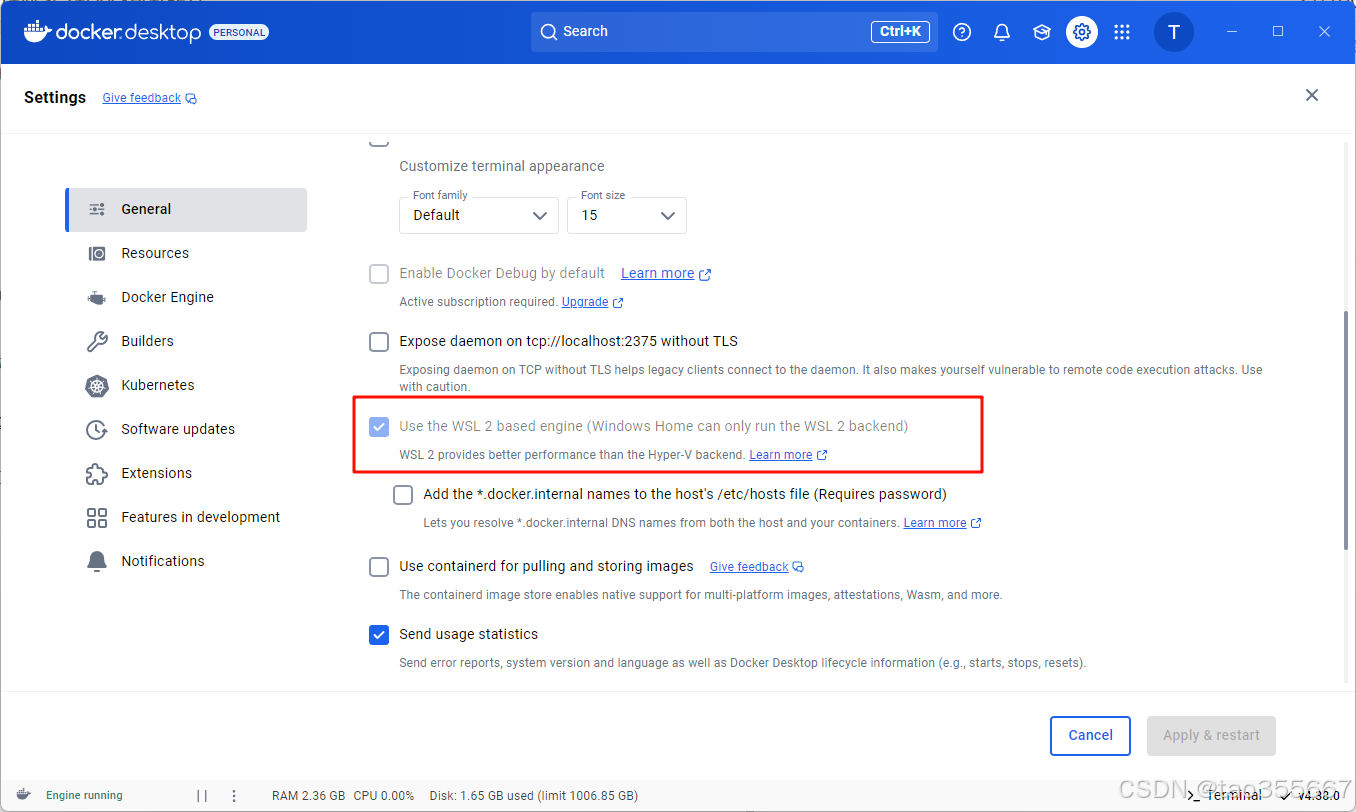Viewport: 1356px width, 812px height.
Task: Click the Upgrade subscription link
Action: pyautogui.click(x=585, y=302)
